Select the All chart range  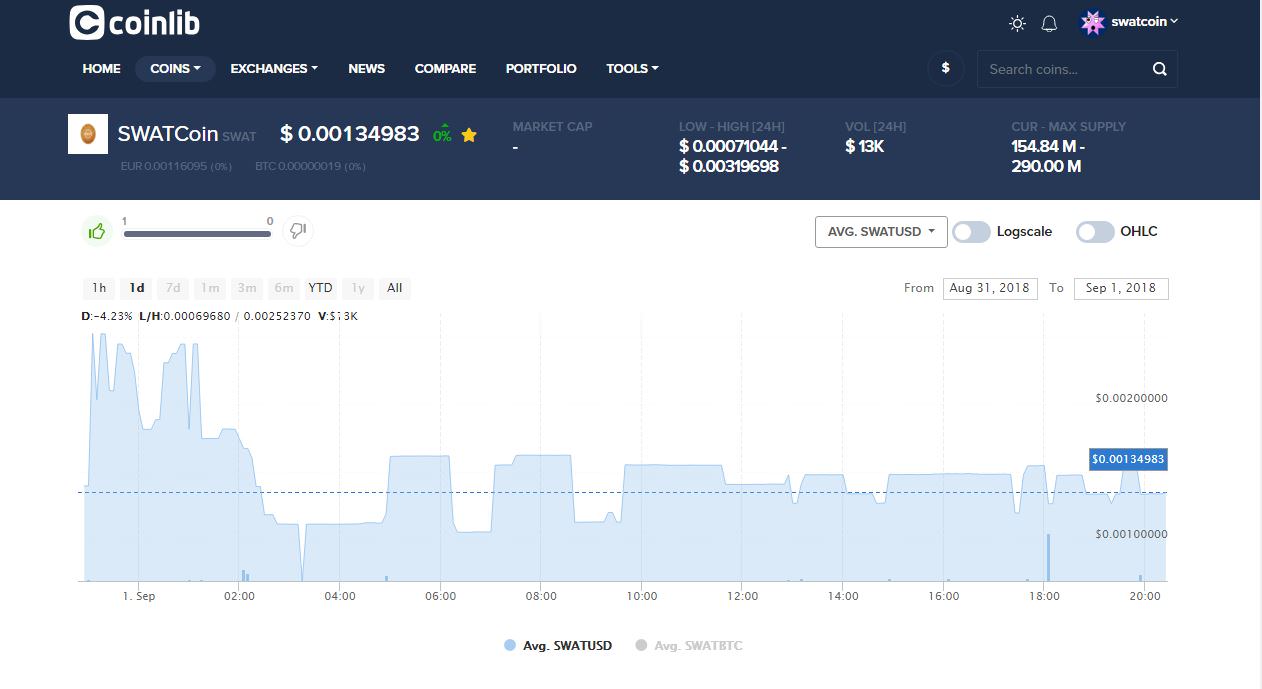(x=395, y=288)
